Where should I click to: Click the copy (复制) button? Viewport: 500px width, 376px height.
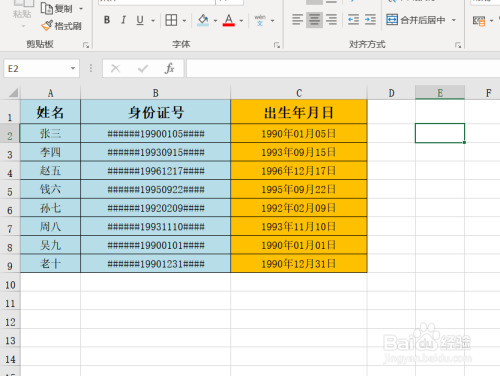[x=57, y=8]
